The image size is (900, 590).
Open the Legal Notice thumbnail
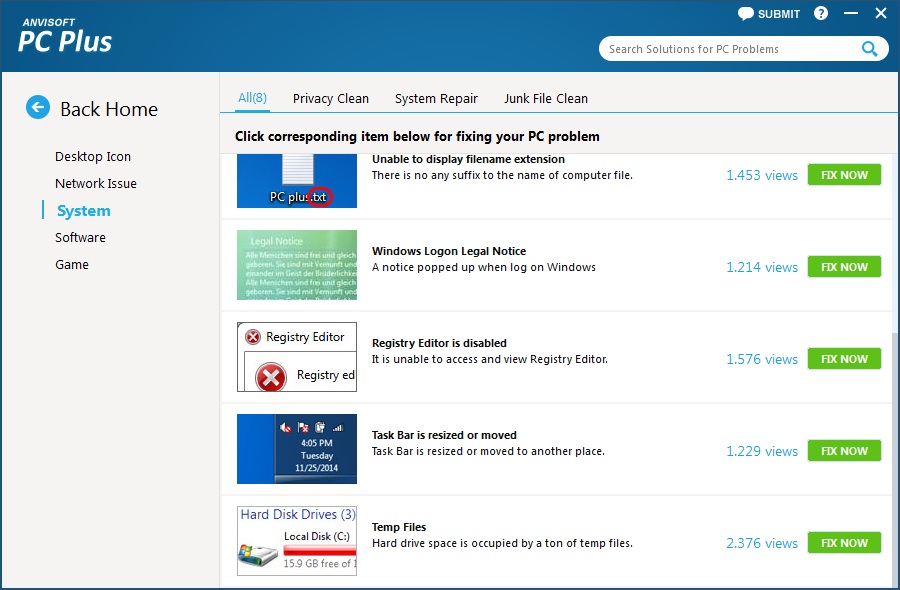(x=297, y=265)
